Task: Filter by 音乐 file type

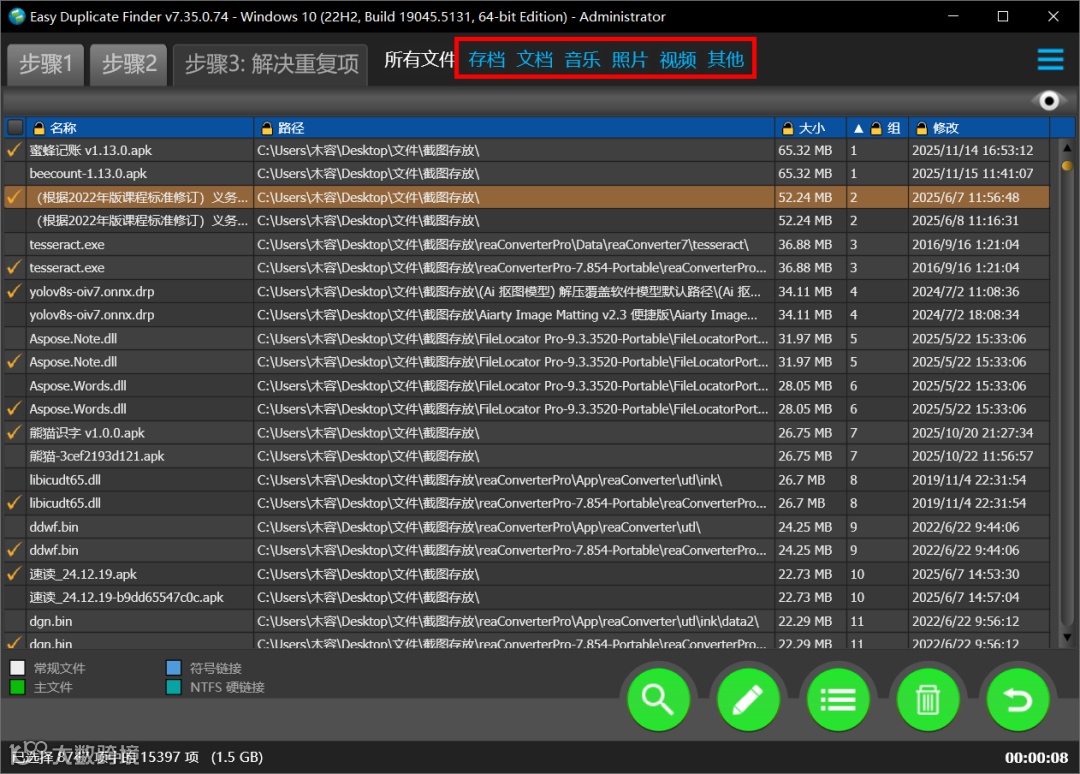Action: click(582, 60)
